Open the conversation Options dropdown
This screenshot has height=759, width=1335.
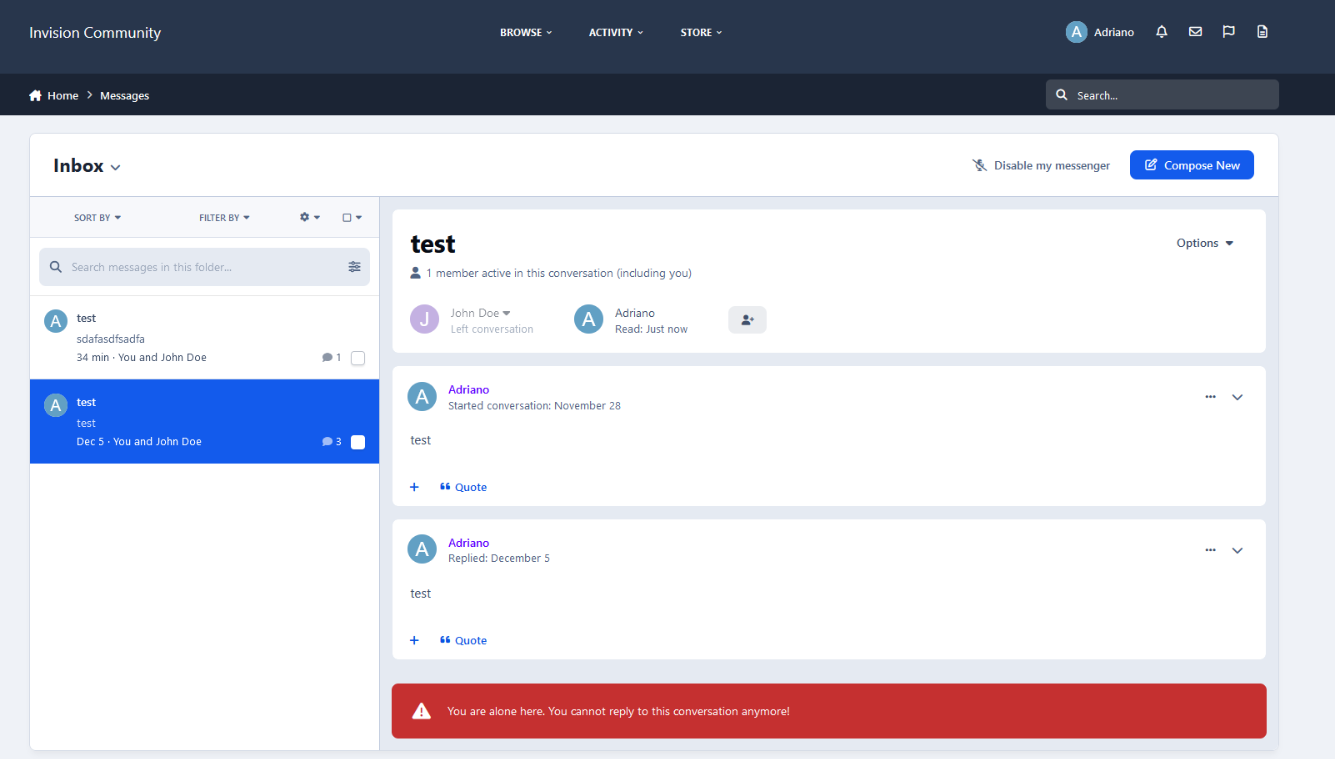(x=1205, y=243)
